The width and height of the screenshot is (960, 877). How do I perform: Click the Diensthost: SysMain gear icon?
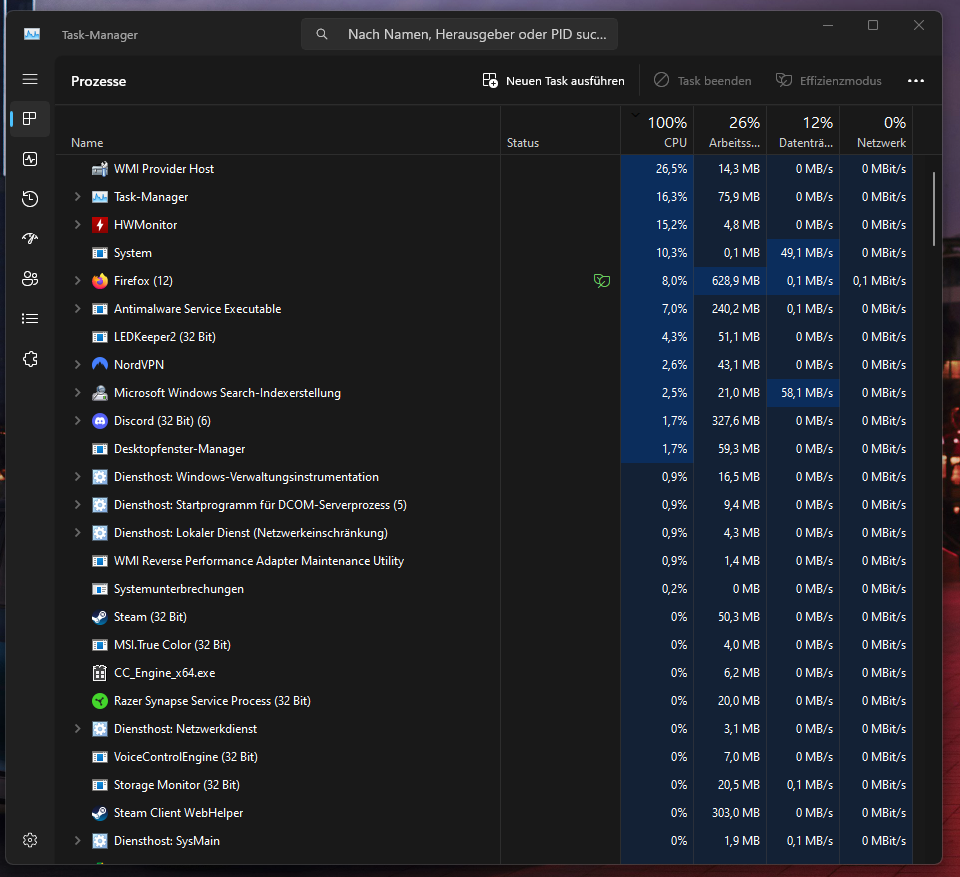pos(100,841)
